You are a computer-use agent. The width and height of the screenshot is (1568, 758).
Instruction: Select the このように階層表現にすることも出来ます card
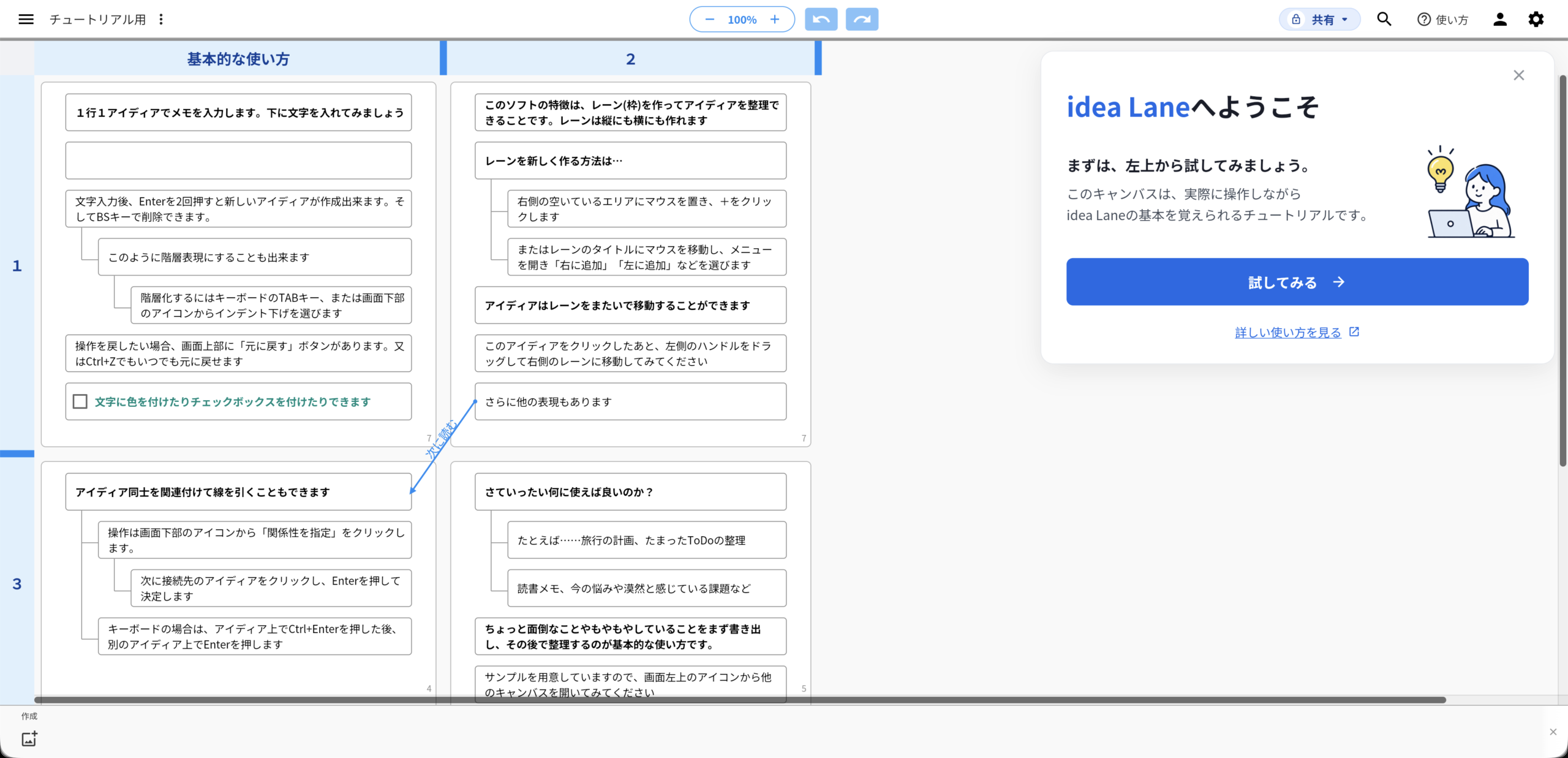click(x=255, y=257)
